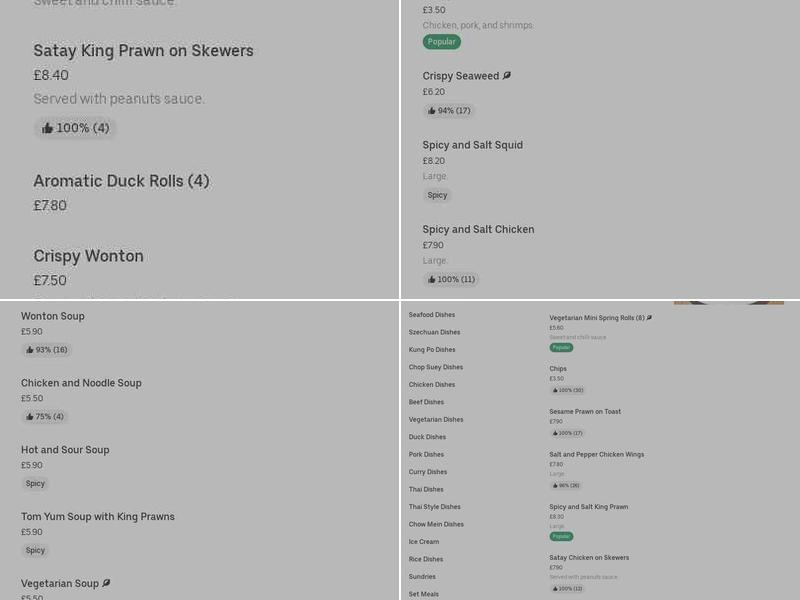Go to the Thai Style Dishes section

[435, 507]
